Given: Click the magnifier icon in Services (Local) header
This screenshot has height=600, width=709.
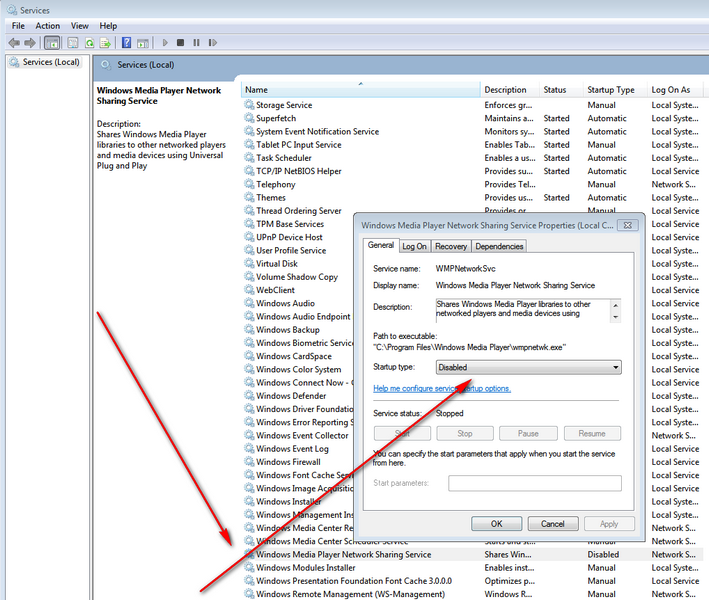Looking at the screenshot, I should coord(106,65).
